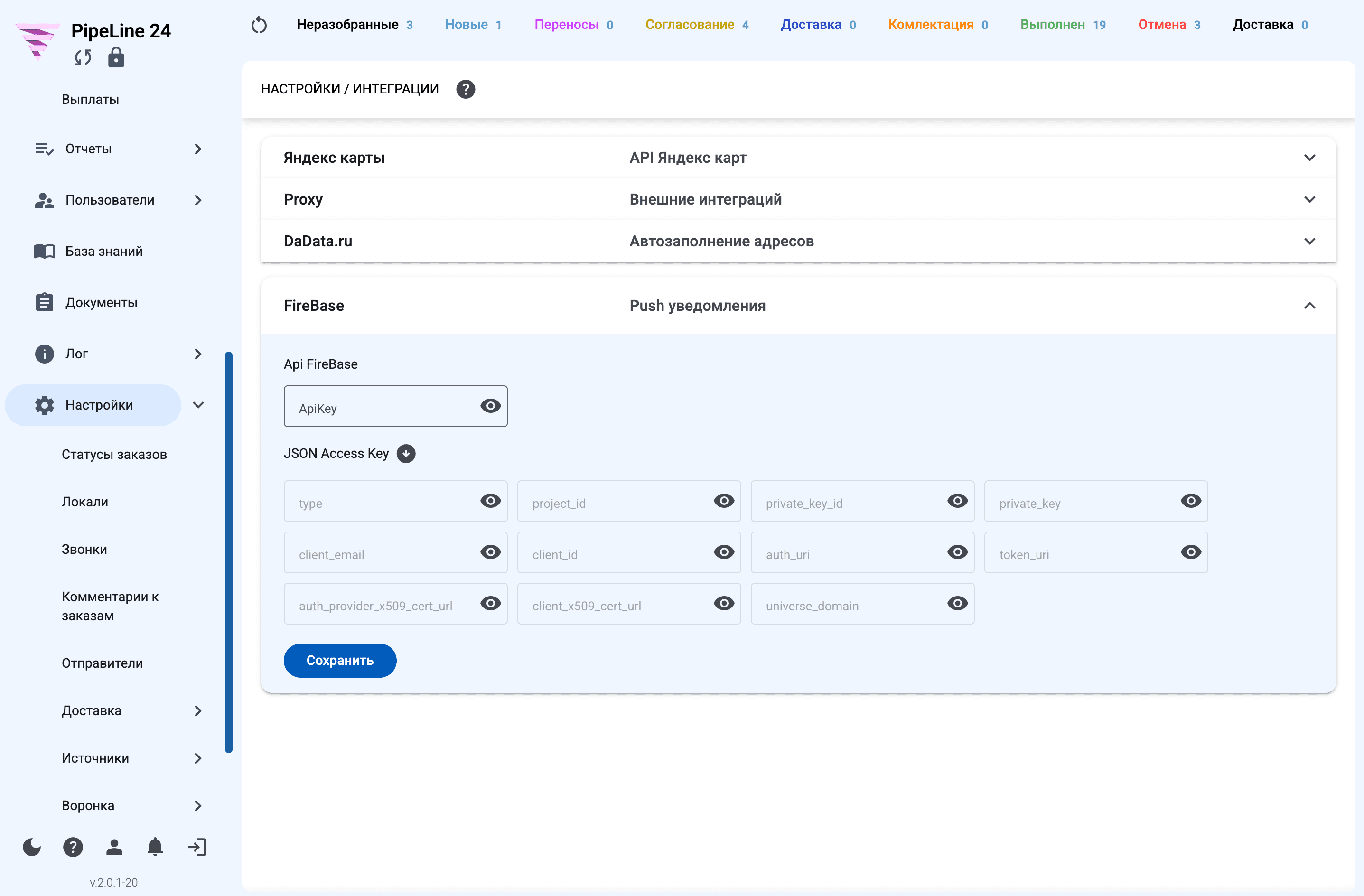Show the ApiKey value with the eye icon
This screenshot has width=1364, height=896.
[491, 406]
